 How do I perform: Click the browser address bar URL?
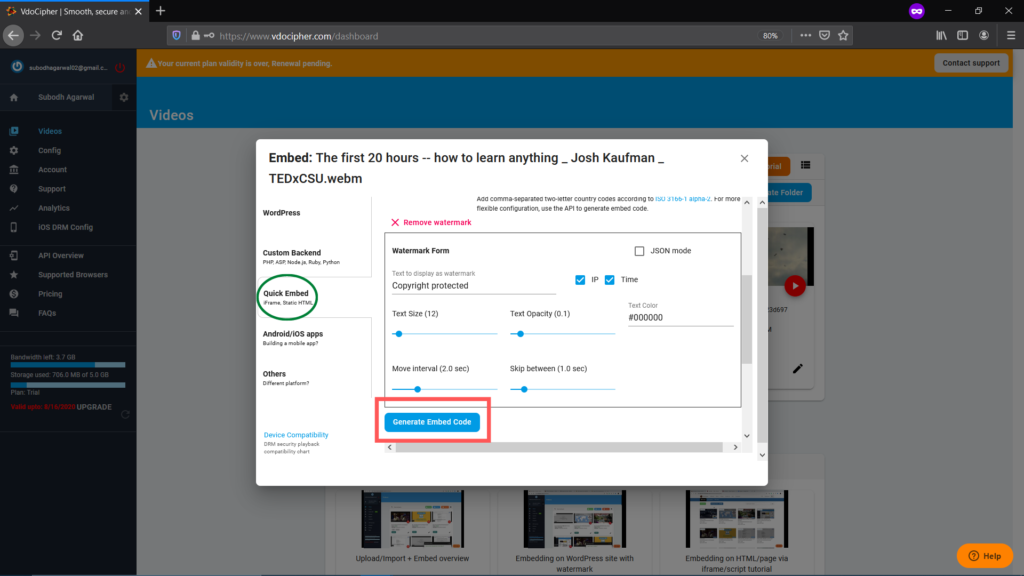click(298, 36)
